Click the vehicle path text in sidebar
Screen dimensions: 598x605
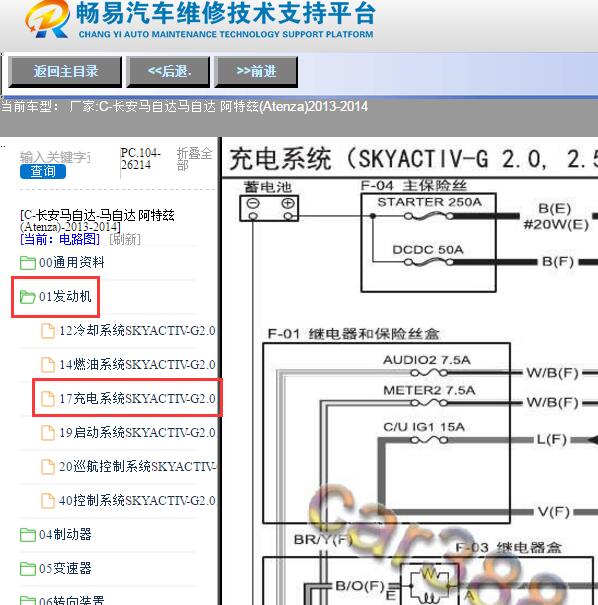97,221
